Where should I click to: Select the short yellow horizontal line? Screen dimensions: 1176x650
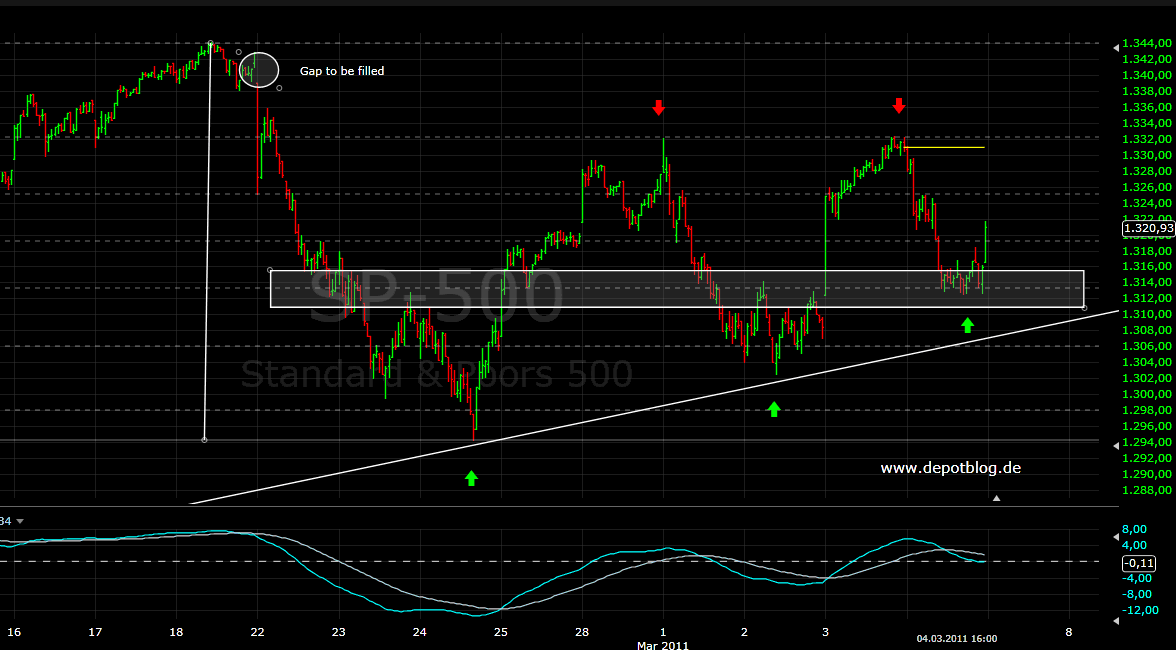pos(945,148)
